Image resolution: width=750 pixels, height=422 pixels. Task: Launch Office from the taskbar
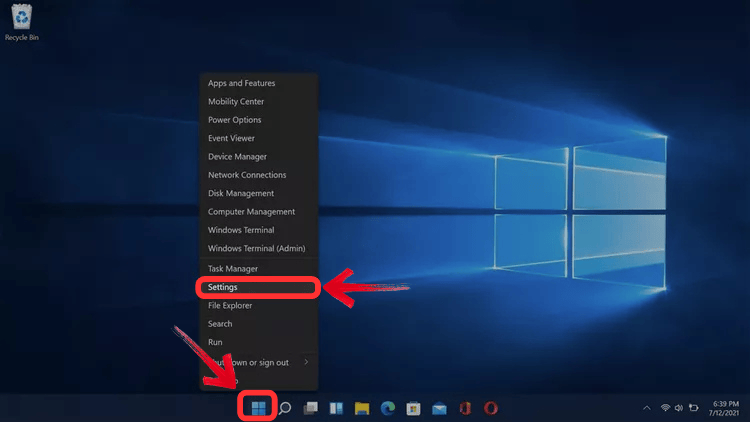click(x=465, y=408)
